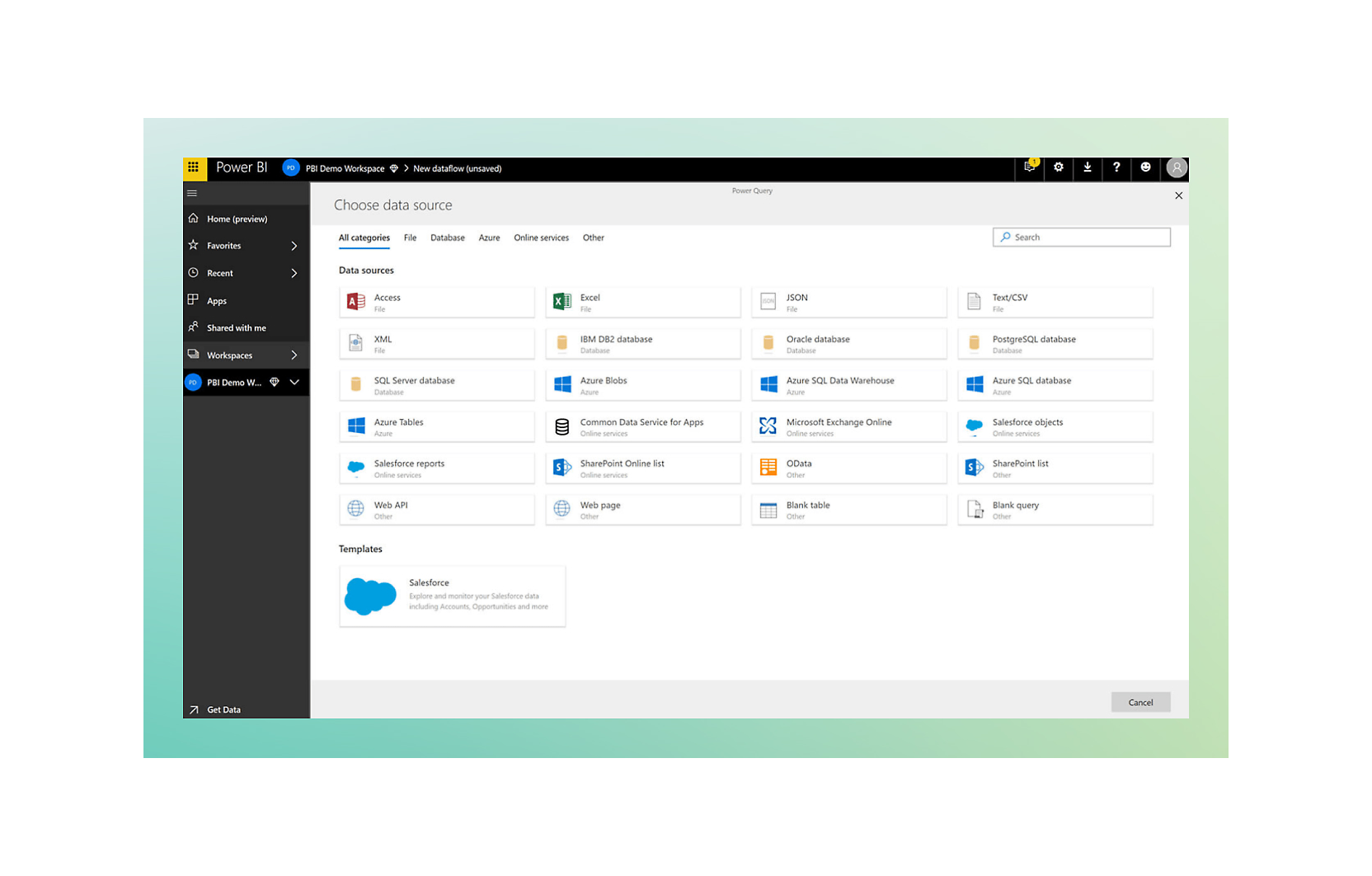This screenshot has height=876, width=1372.
Task: Choose the Access data source
Action: [x=436, y=303]
